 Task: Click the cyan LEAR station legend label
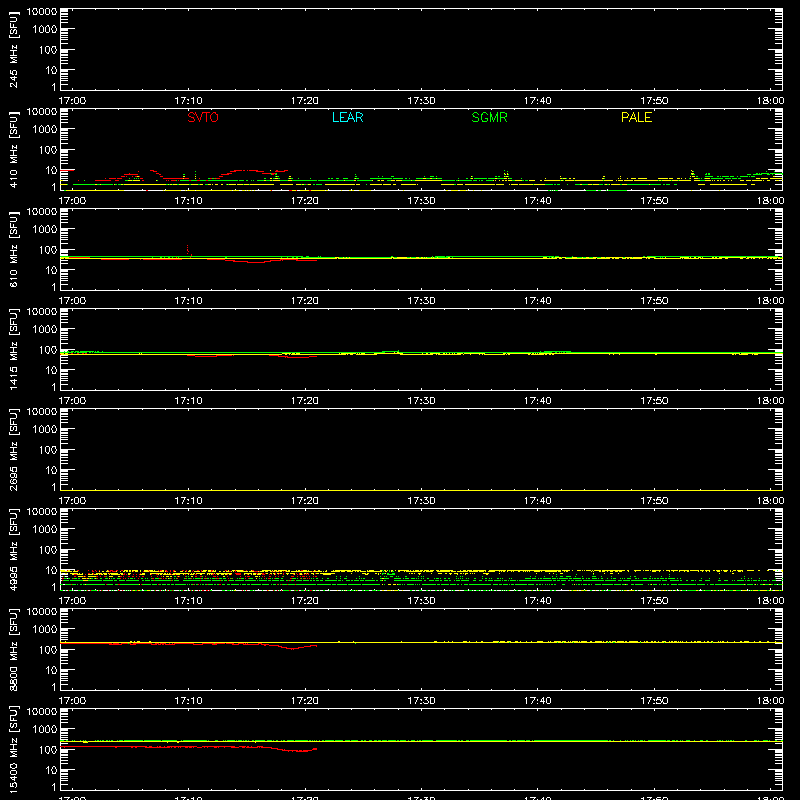pyautogui.click(x=347, y=117)
